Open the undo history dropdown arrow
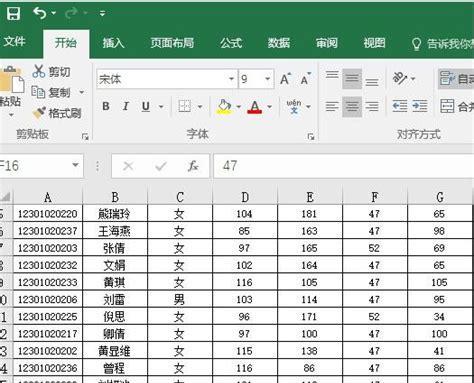Image resolution: width=474 pixels, height=383 pixels. click(54, 13)
